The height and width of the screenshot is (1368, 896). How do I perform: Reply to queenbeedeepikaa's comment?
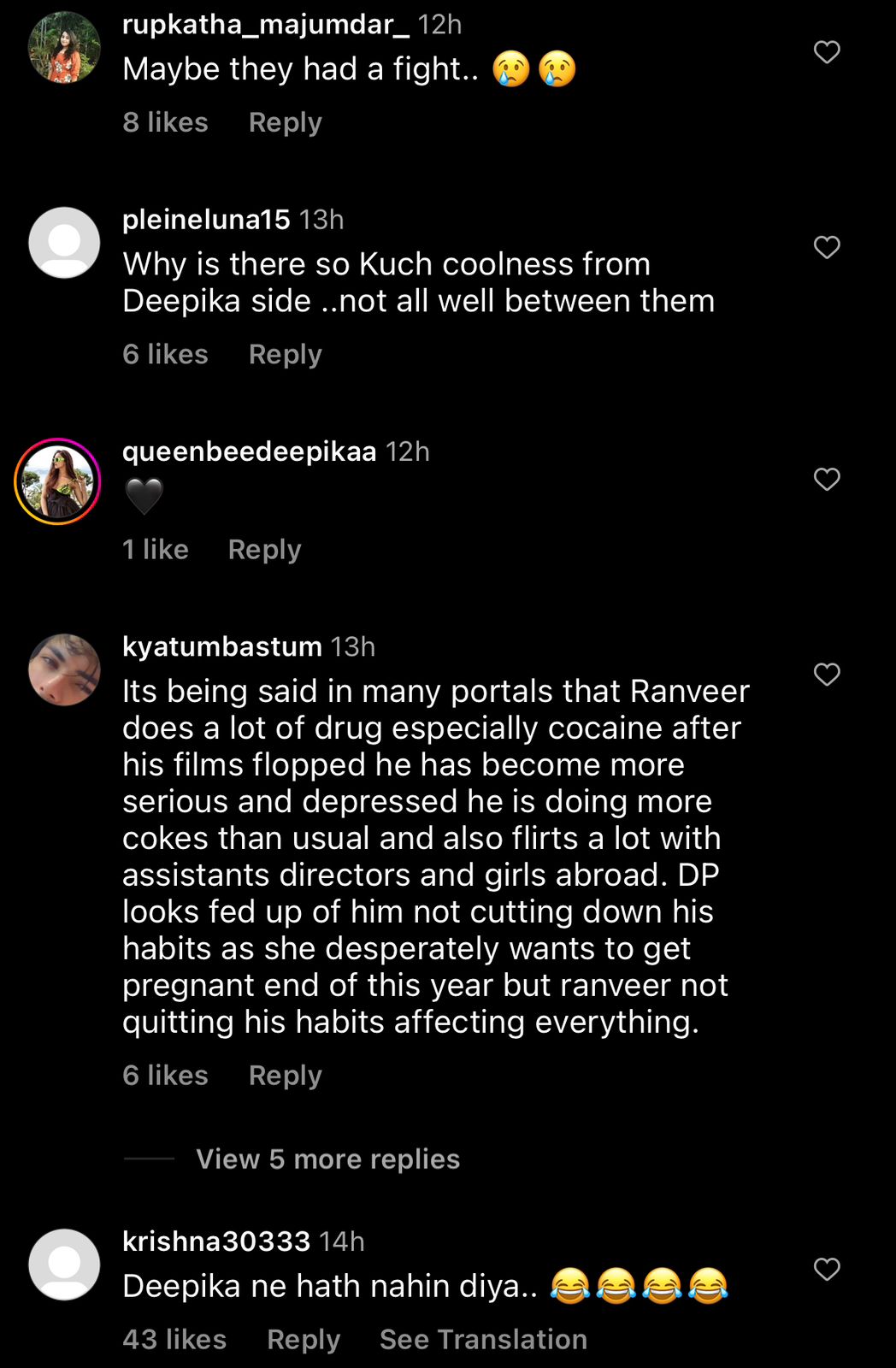264,549
